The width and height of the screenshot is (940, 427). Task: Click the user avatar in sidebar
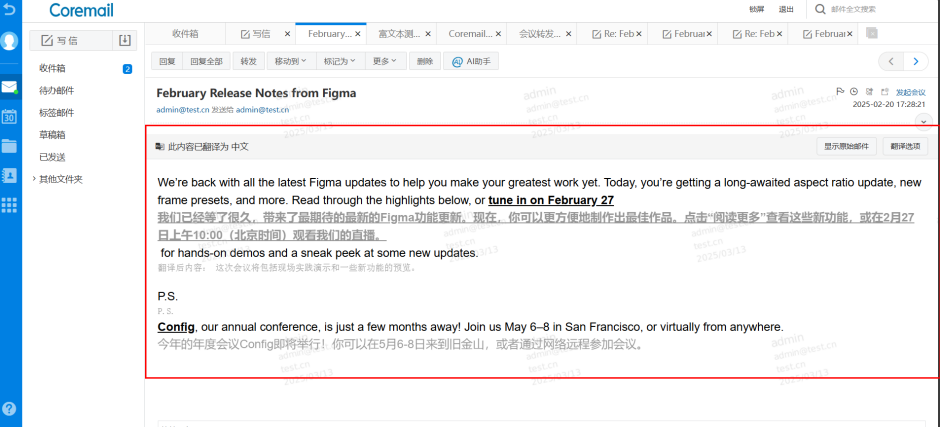(x=10, y=42)
